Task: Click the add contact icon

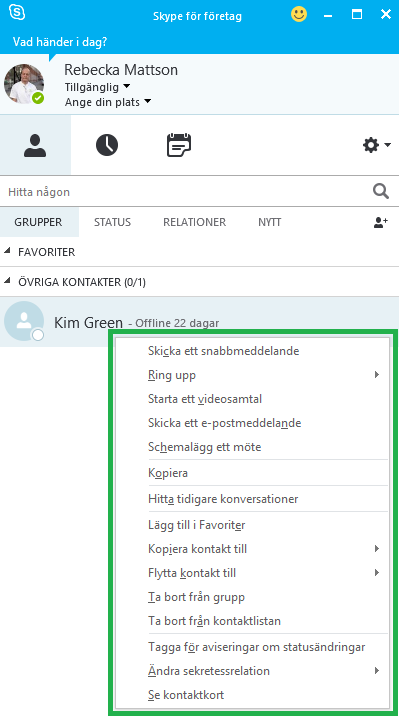Action: coord(381,222)
